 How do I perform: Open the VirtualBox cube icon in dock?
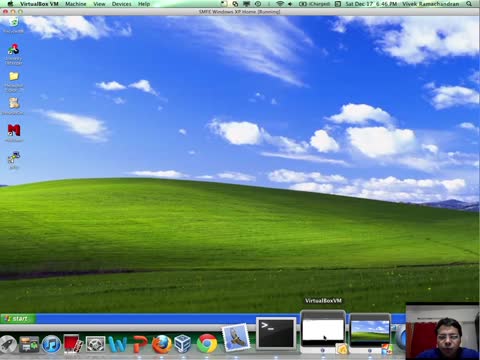[x=183, y=343]
